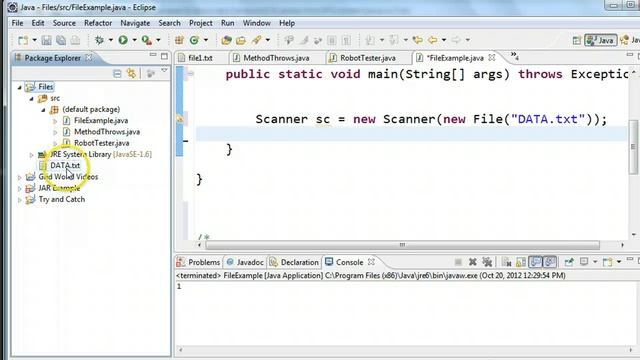Screen dimensions: 640x360
Task: Open the New toolbar dropdown arrow
Action: coord(35,40)
